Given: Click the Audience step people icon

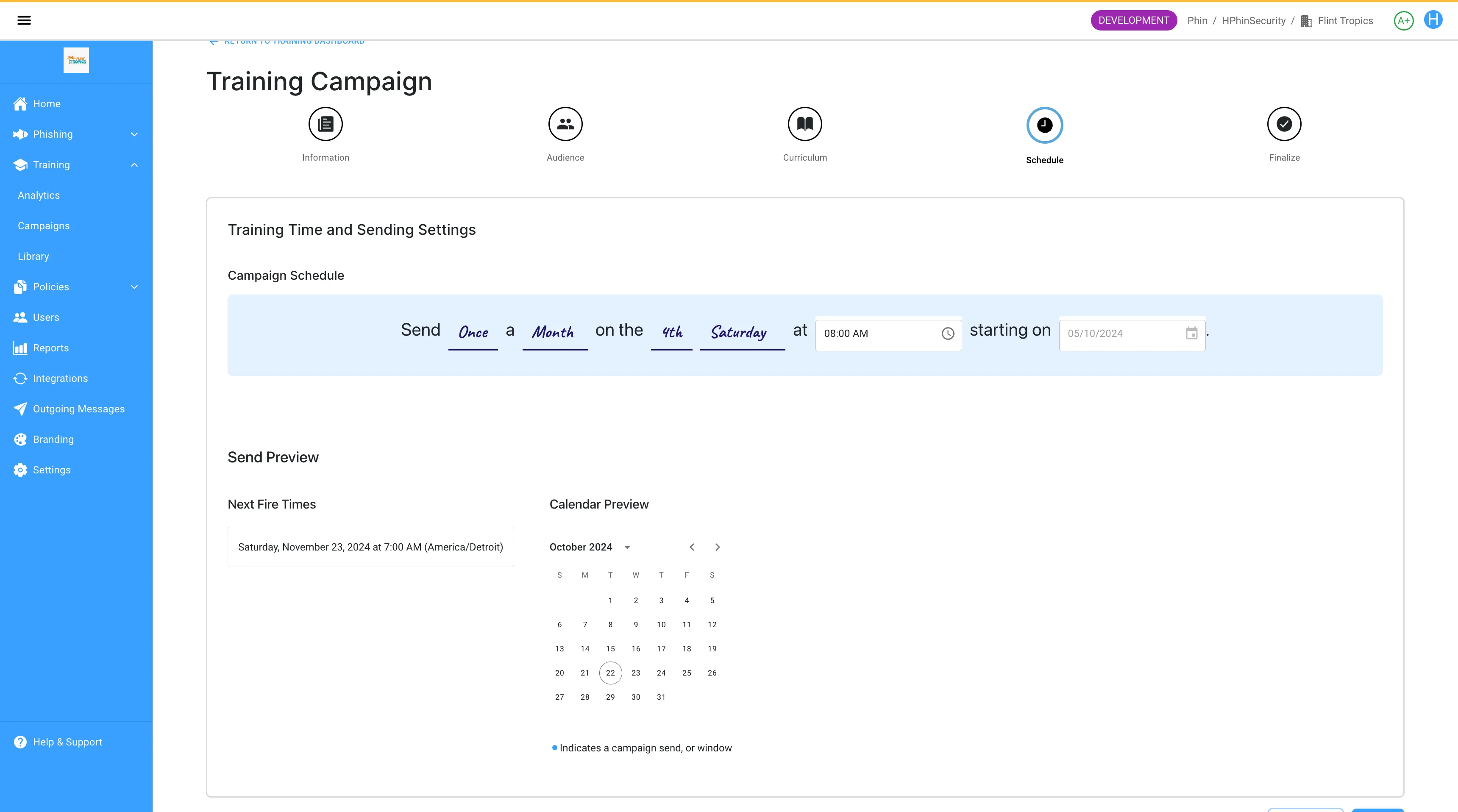Looking at the screenshot, I should 565,124.
